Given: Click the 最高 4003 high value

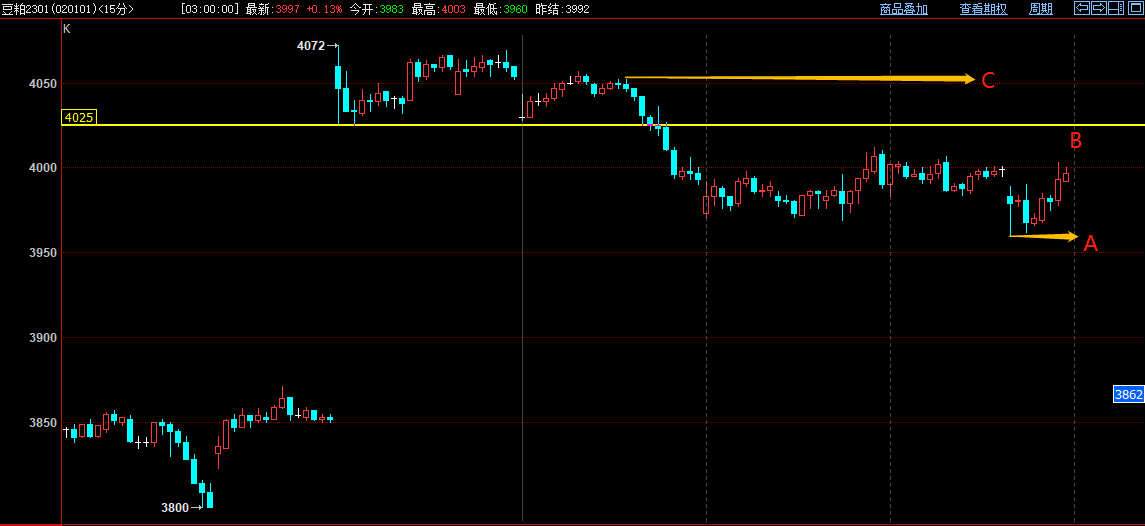Looking at the screenshot, I should coord(439,9).
